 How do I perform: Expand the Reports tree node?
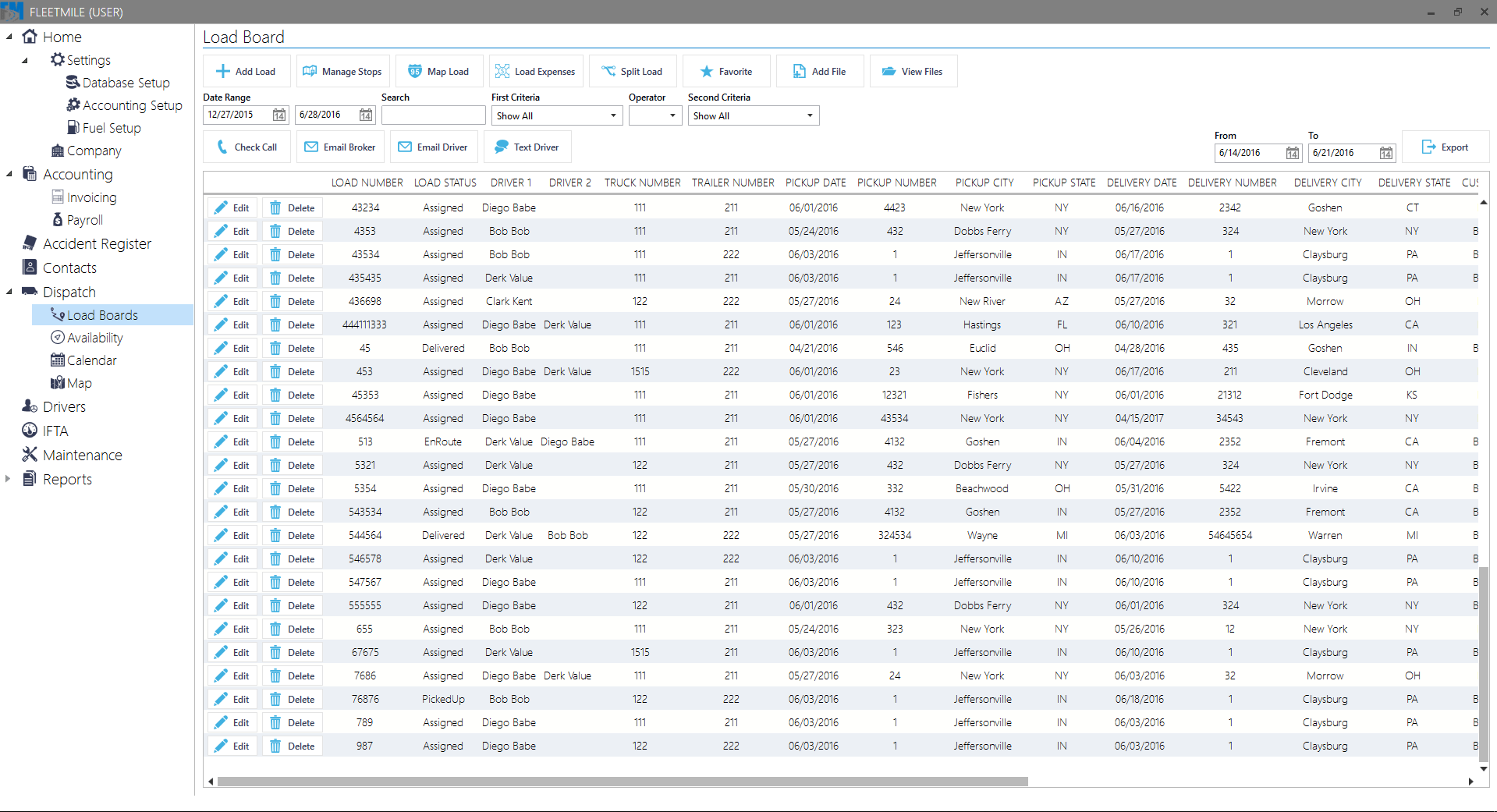pos(8,479)
